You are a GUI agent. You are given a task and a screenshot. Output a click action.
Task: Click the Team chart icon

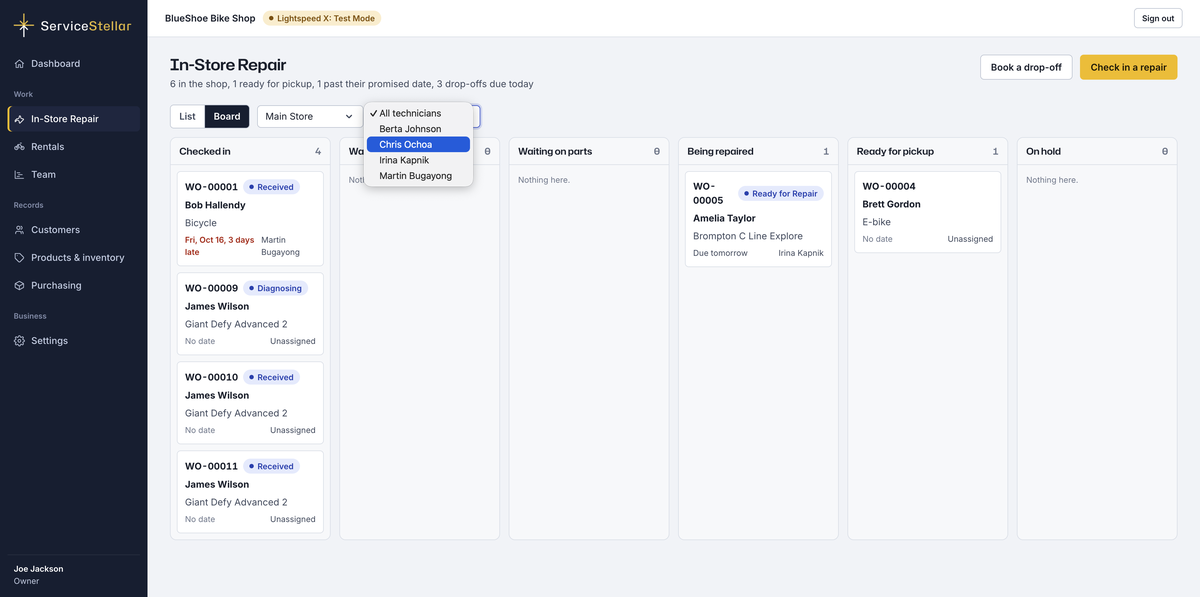point(20,175)
